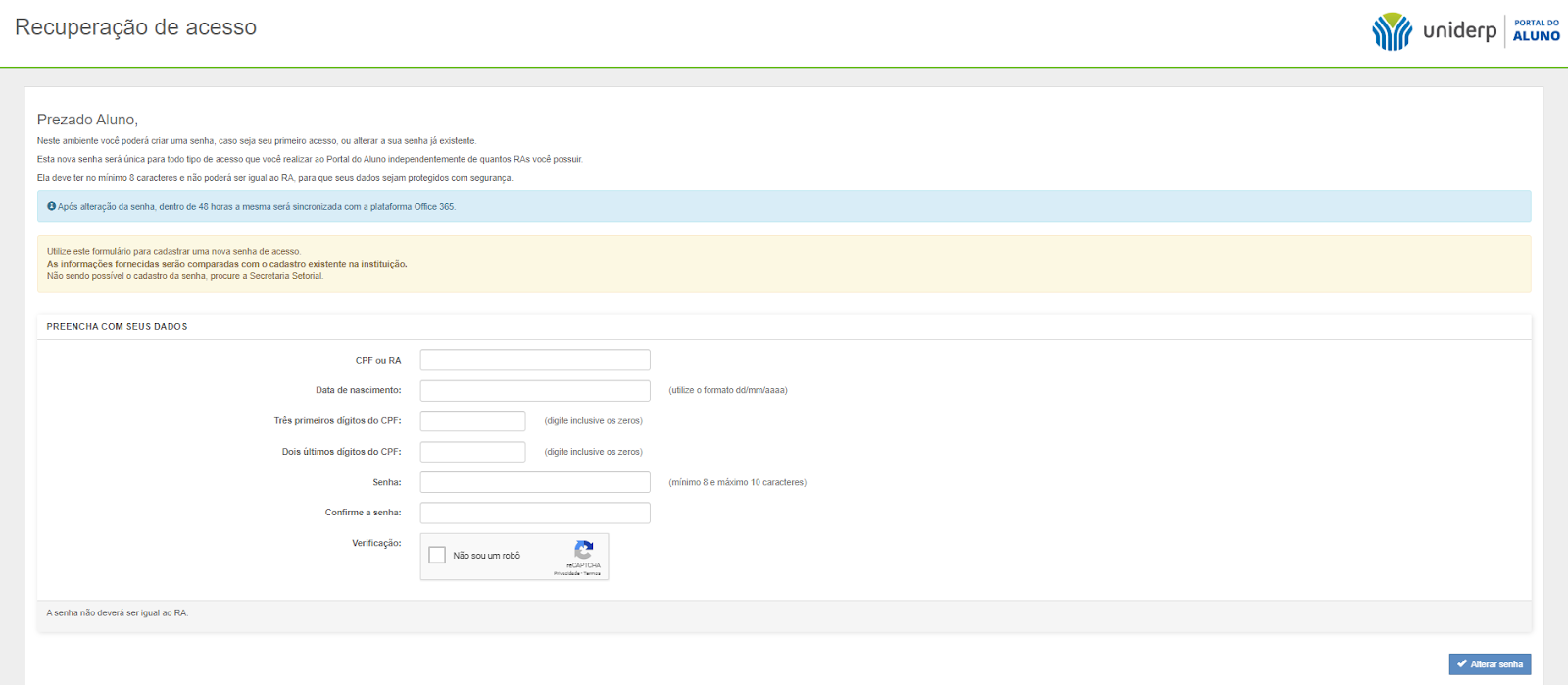Image resolution: width=1568 pixels, height=685 pixels.
Task: Focus the Data de nascimento field
Action: pos(535,391)
